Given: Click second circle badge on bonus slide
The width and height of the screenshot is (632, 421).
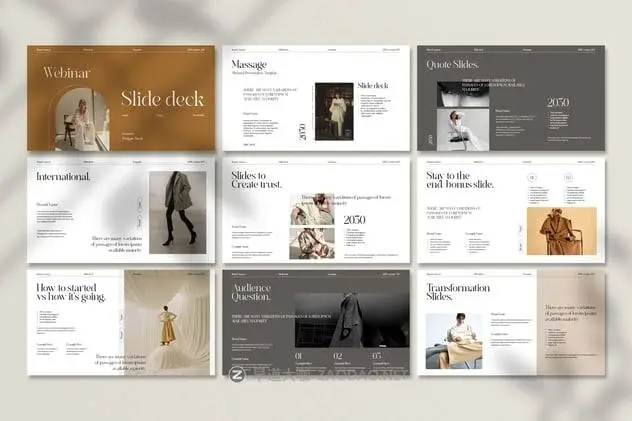Looking at the screenshot, I should coord(567,179).
